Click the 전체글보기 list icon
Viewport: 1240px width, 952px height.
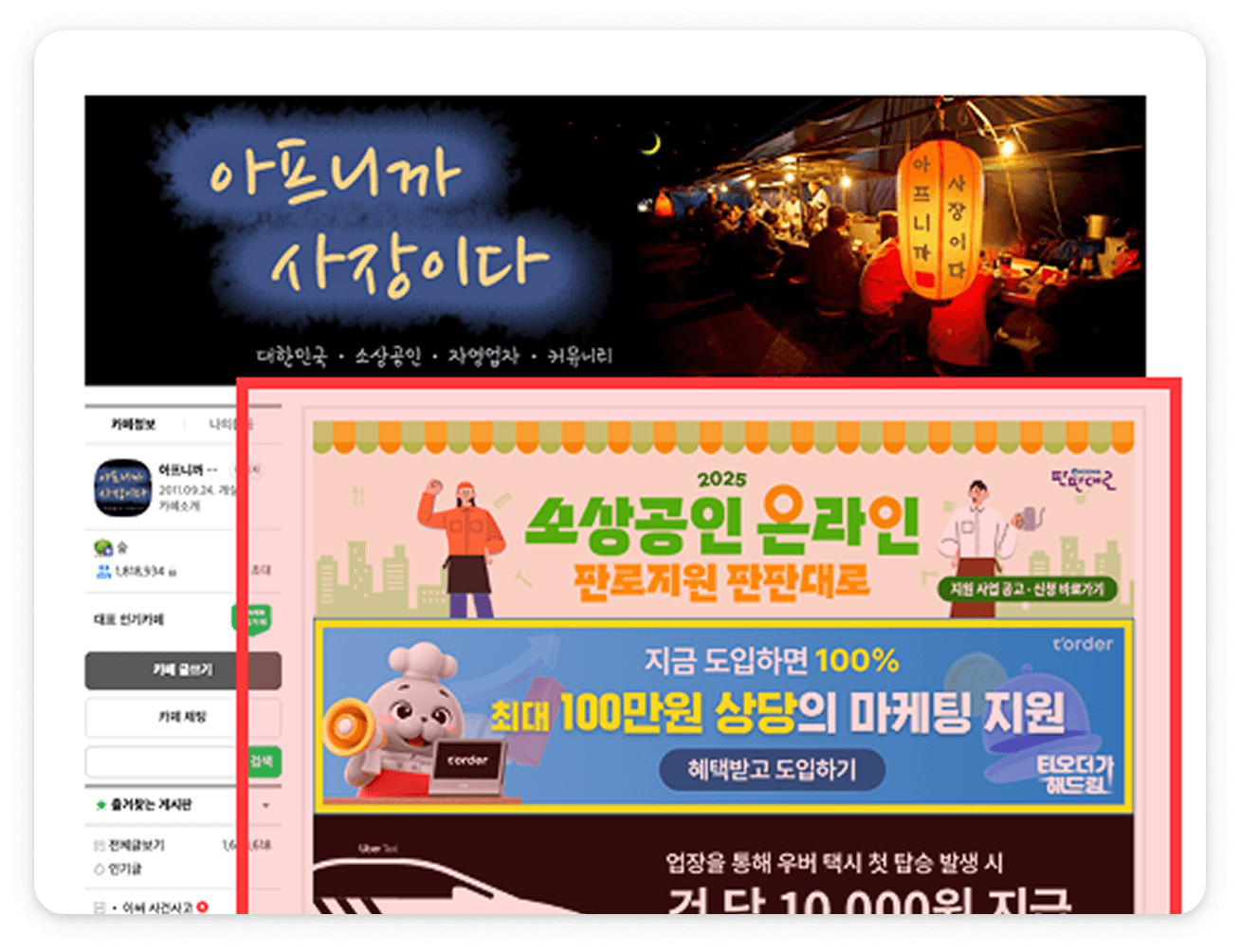(100, 845)
